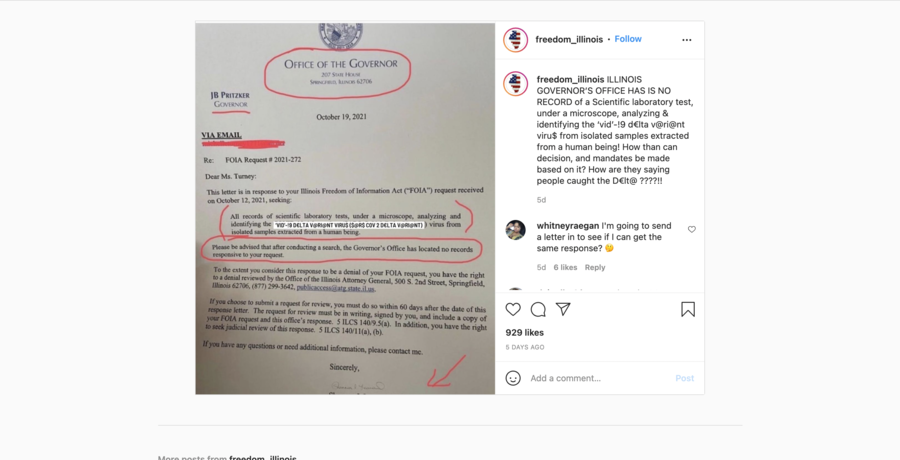The height and width of the screenshot is (460, 900).
Task: Click freedom_illinois avatar beside the caption
Action: point(515,84)
